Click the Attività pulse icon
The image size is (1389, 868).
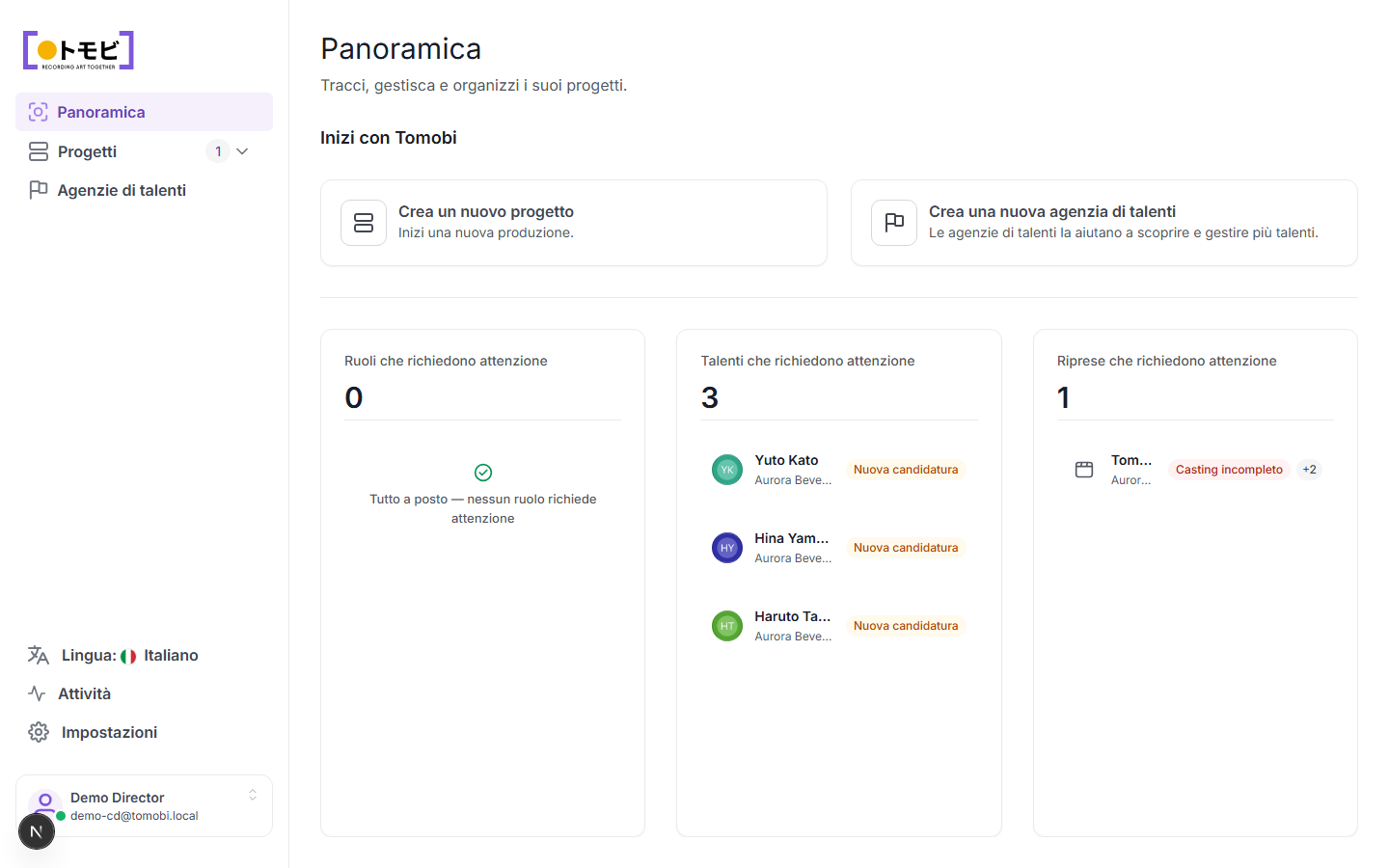pos(38,693)
